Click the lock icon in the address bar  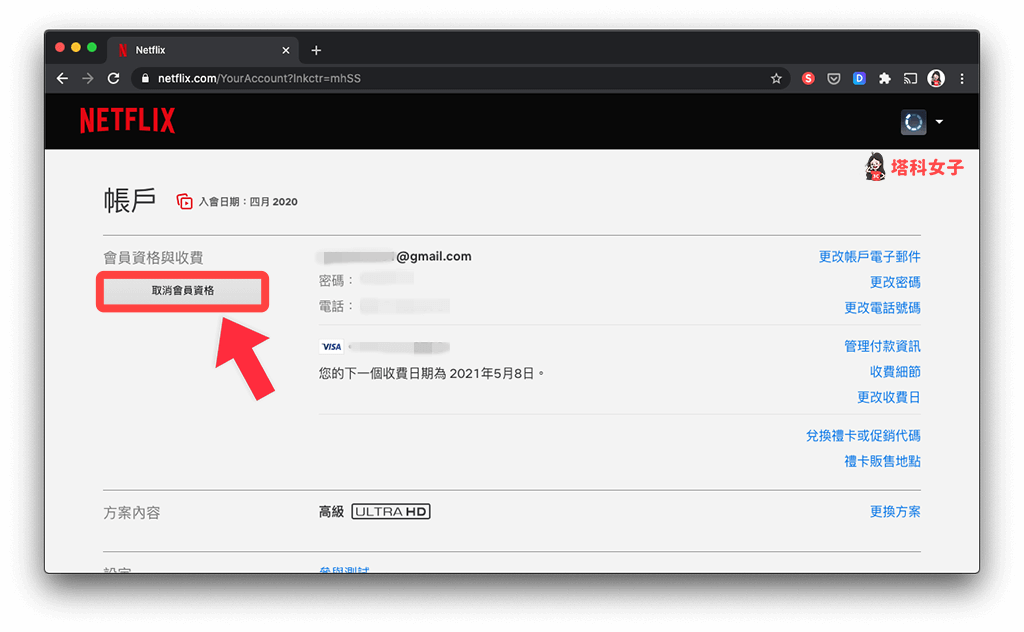click(144, 77)
